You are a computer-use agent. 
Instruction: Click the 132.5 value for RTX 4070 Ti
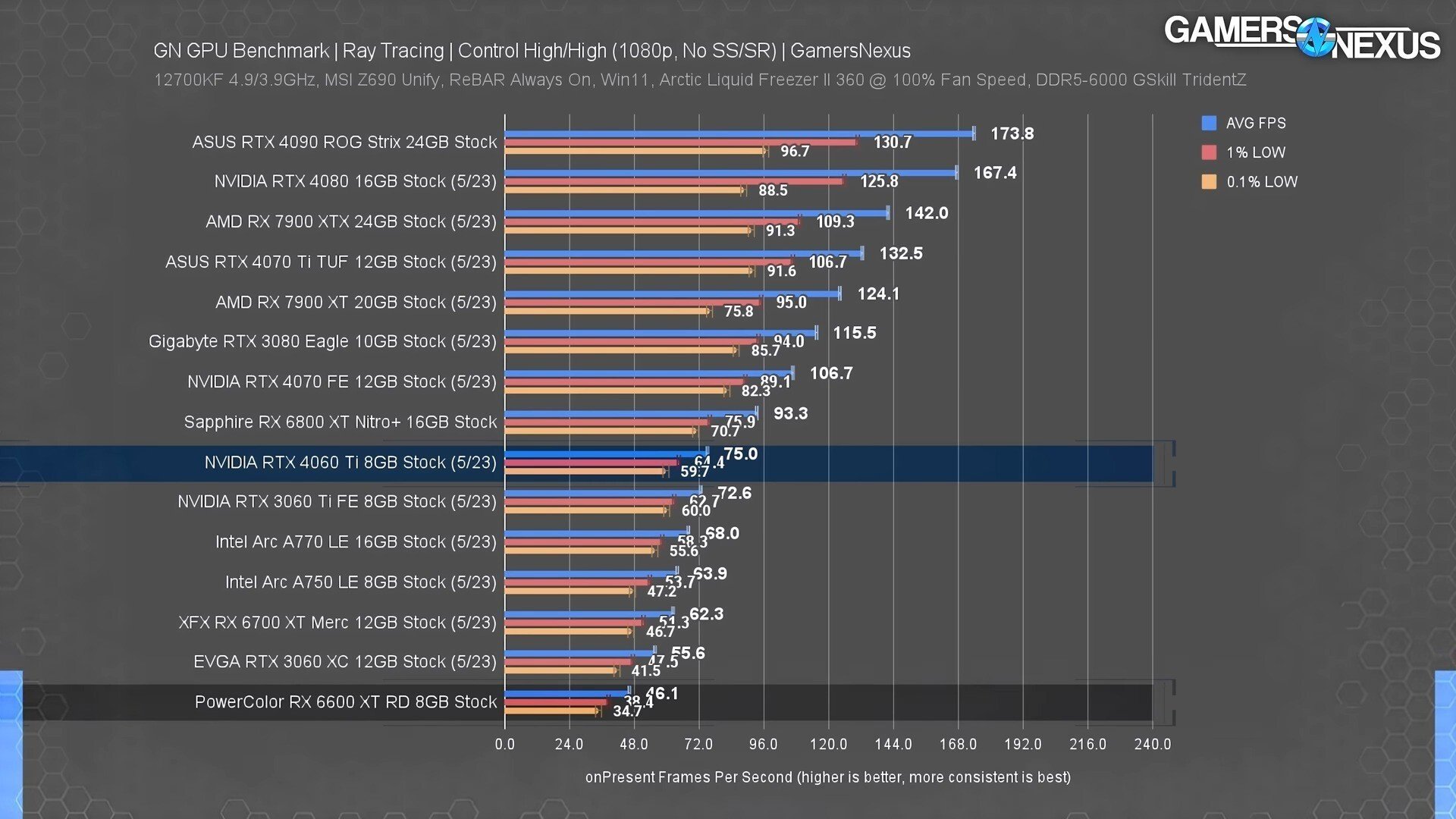pyautogui.click(x=901, y=253)
